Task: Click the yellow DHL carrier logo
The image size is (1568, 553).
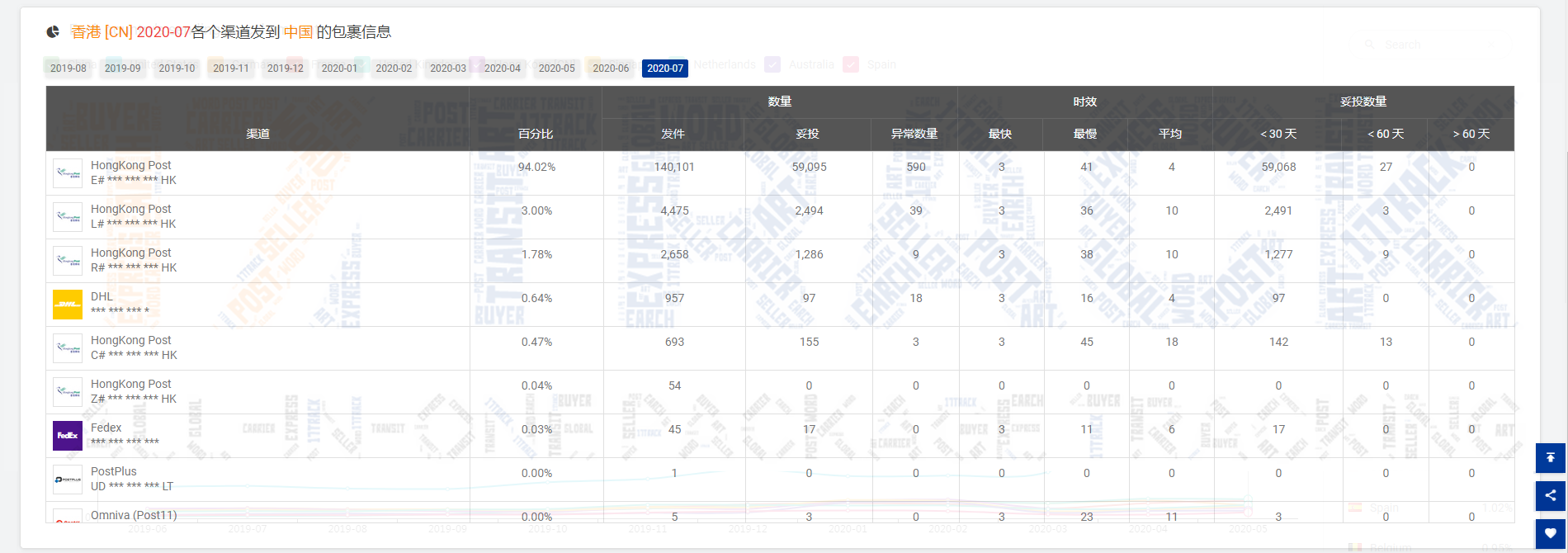Action: click(68, 305)
